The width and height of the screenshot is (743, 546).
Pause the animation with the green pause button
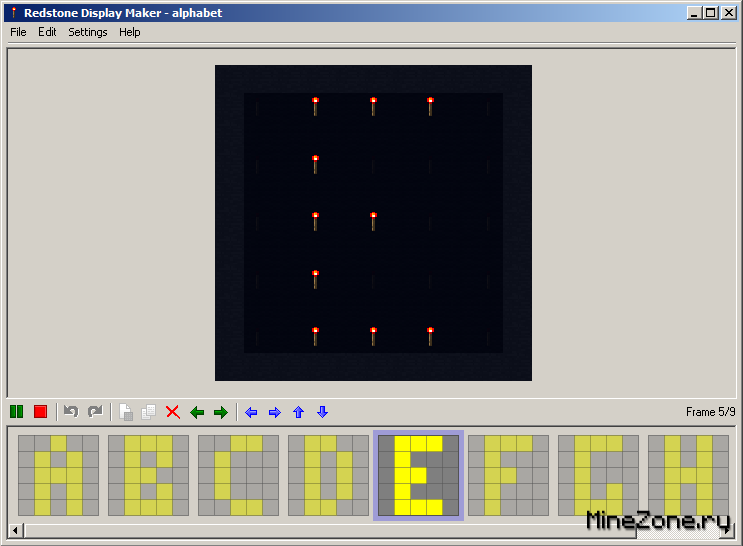[16, 412]
